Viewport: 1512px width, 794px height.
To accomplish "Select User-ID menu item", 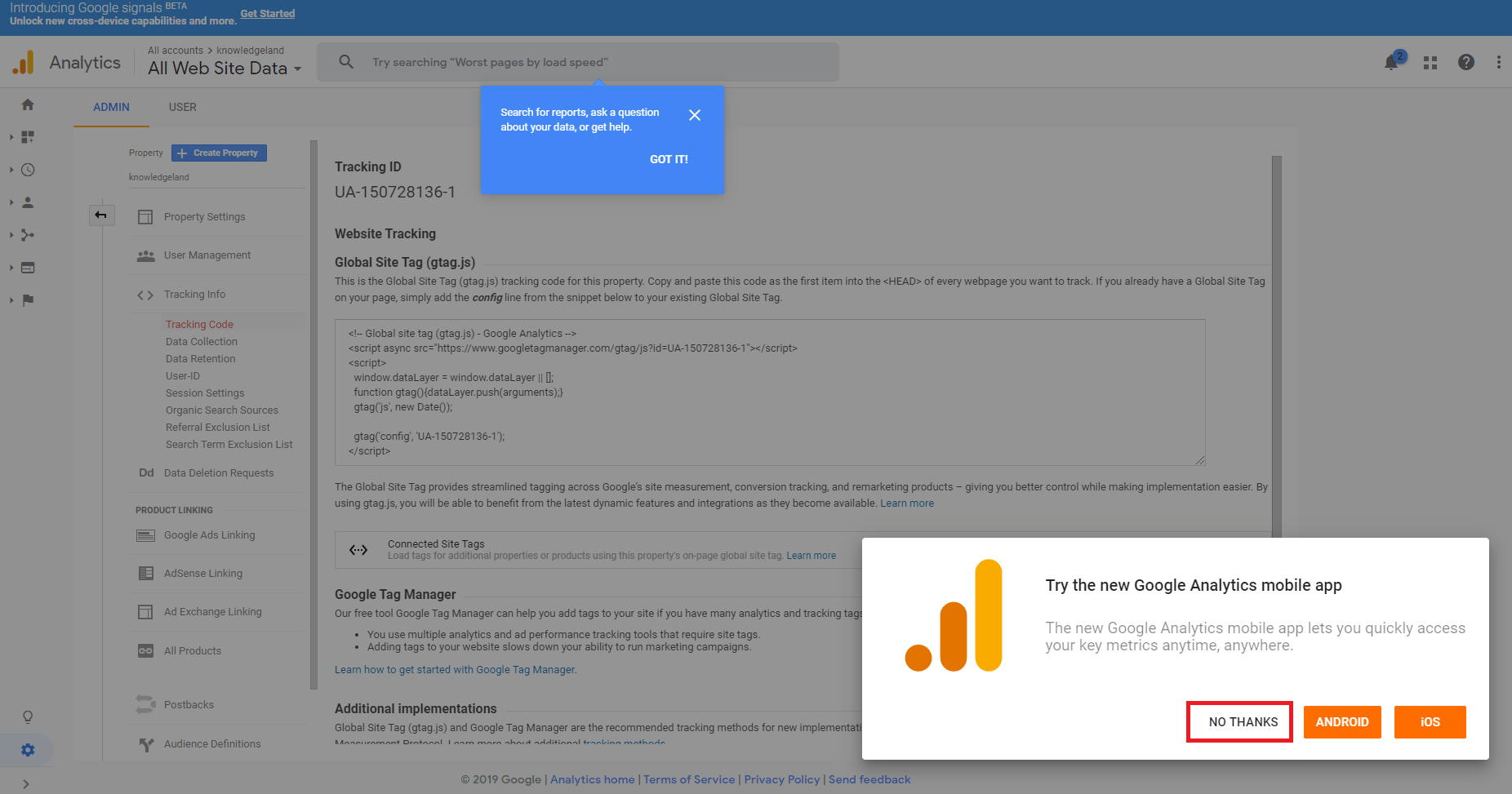I will 183,376.
